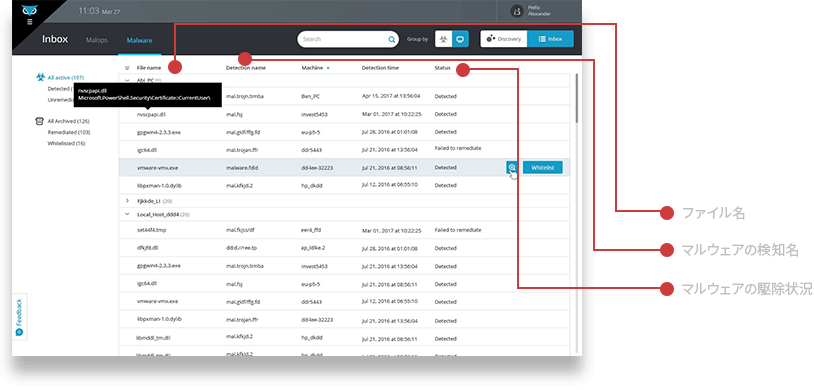Sort by the Detection name column header
Image resolution: width=814 pixels, height=390 pixels.
[x=246, y=68]
